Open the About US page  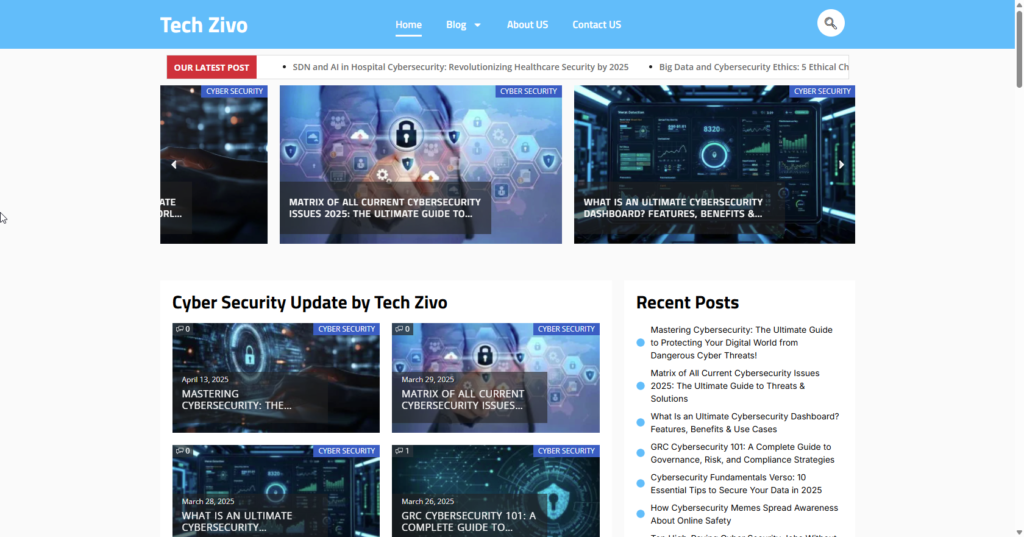[527, 25]
